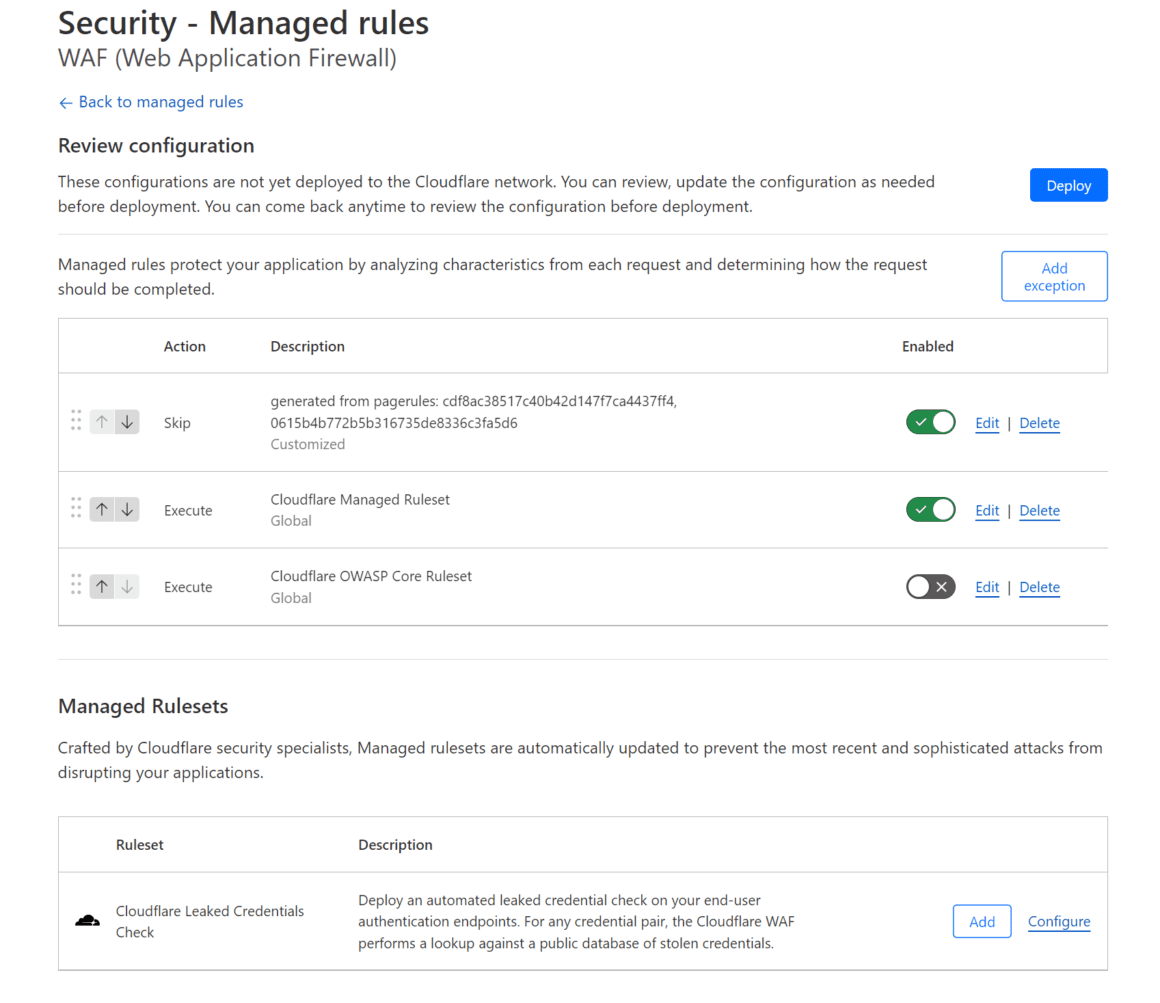The image size is (1160, 1003).
Task: Move the Cloudflare Managed Ruleset up
Action: 101,508
